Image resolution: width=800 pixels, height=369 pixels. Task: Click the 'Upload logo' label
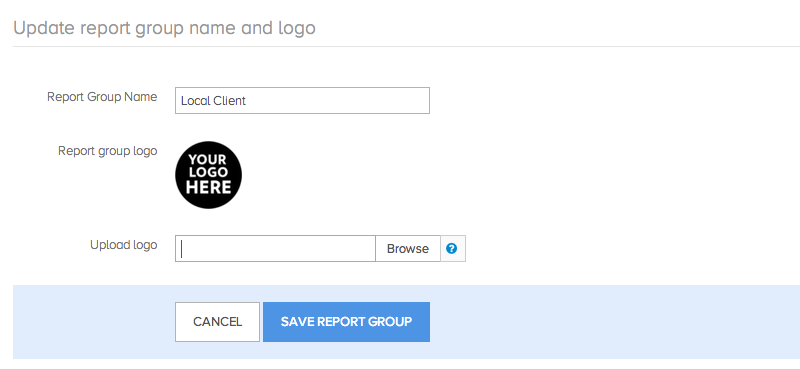coord(123,245)
